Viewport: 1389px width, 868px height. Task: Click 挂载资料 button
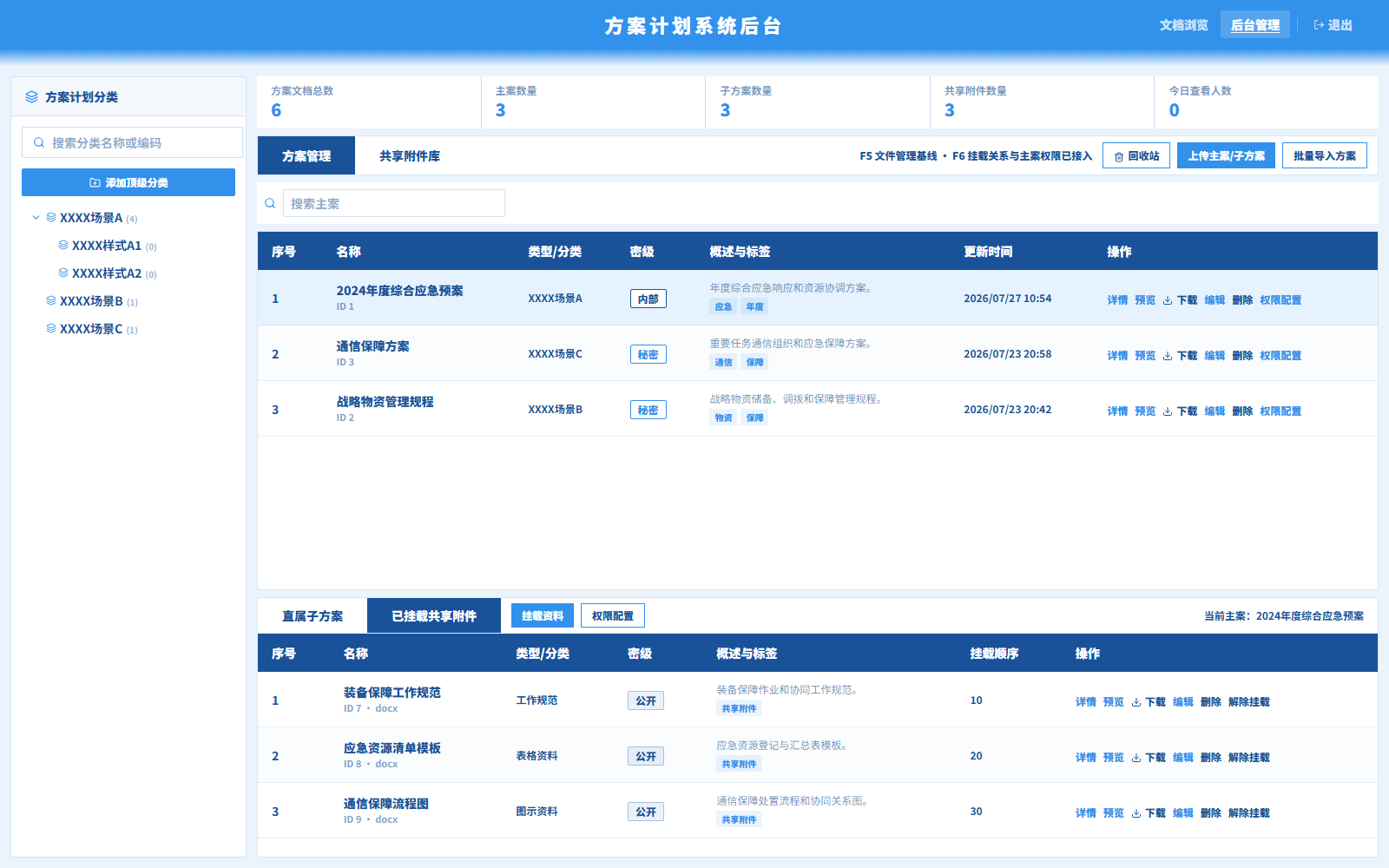click(543, 615)
